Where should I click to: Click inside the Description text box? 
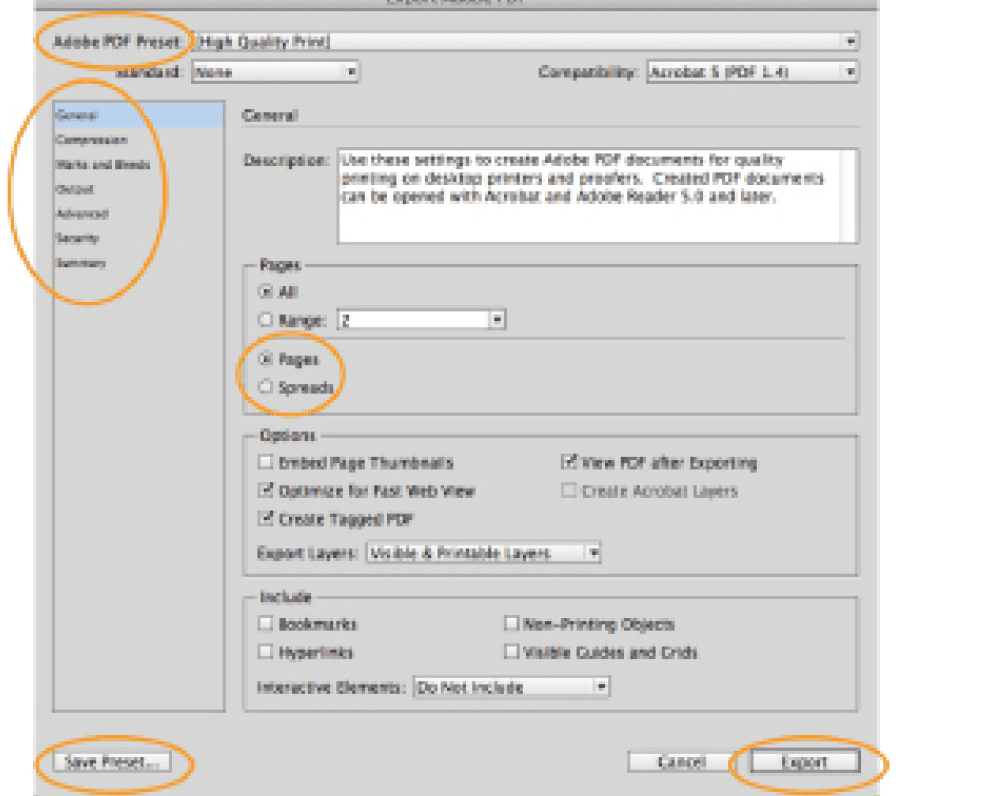coord(589,196)
